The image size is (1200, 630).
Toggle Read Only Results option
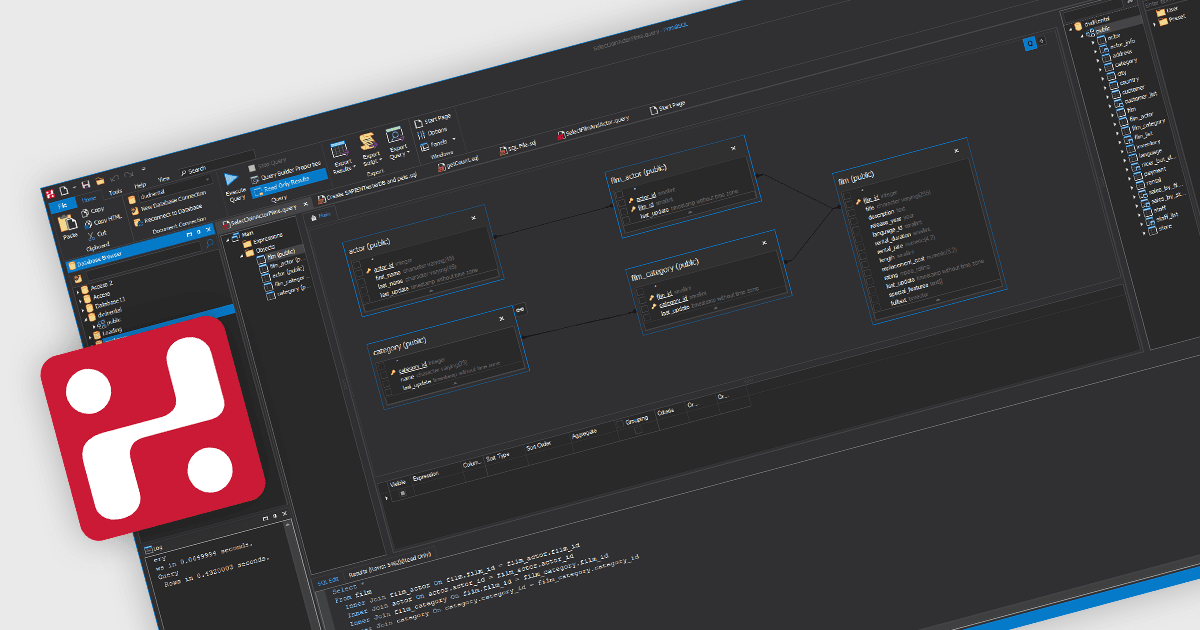point(288,186)
